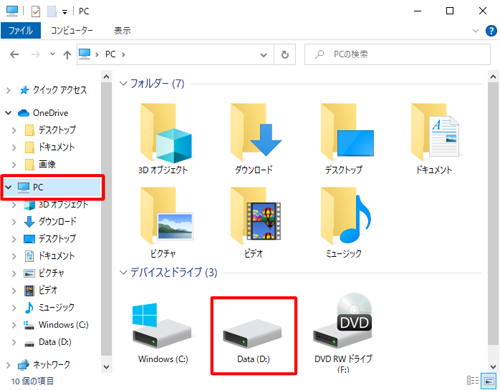
Task: Open customize quick access toolbar dropdown
Action: [65, 12]
